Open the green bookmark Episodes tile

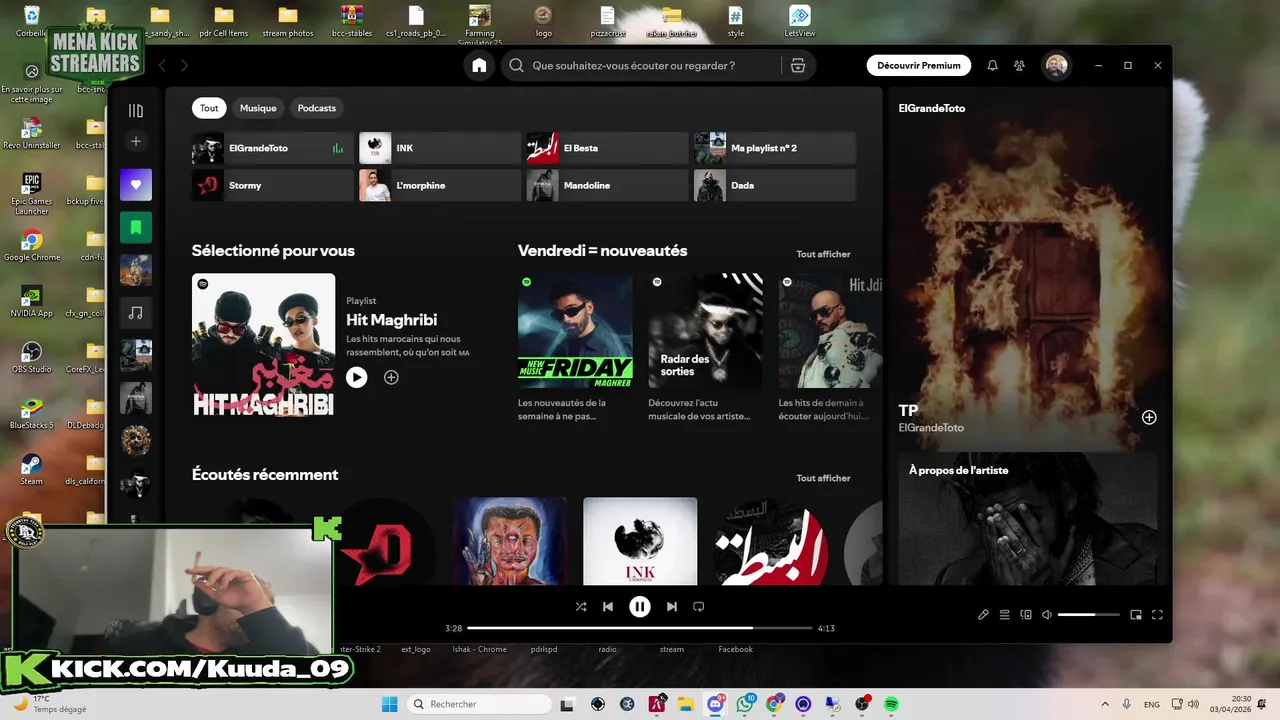pyautogui.click(x=136, y=227)
